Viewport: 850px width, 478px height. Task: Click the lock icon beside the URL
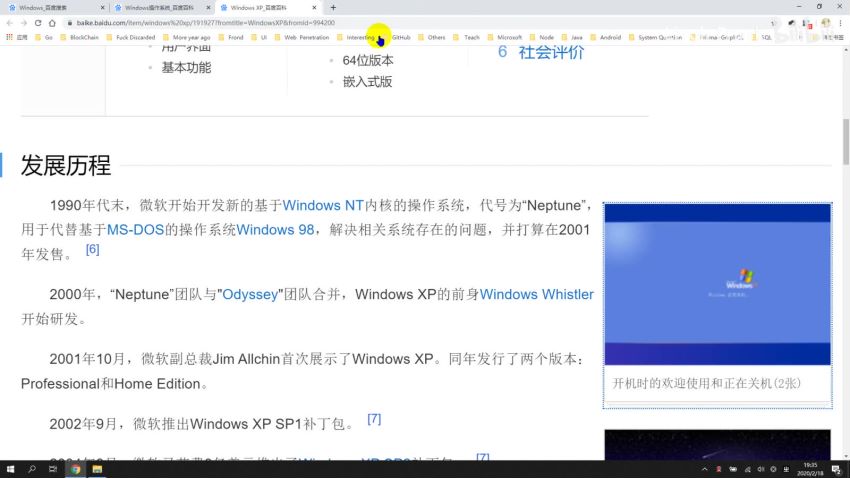(69, 23)
